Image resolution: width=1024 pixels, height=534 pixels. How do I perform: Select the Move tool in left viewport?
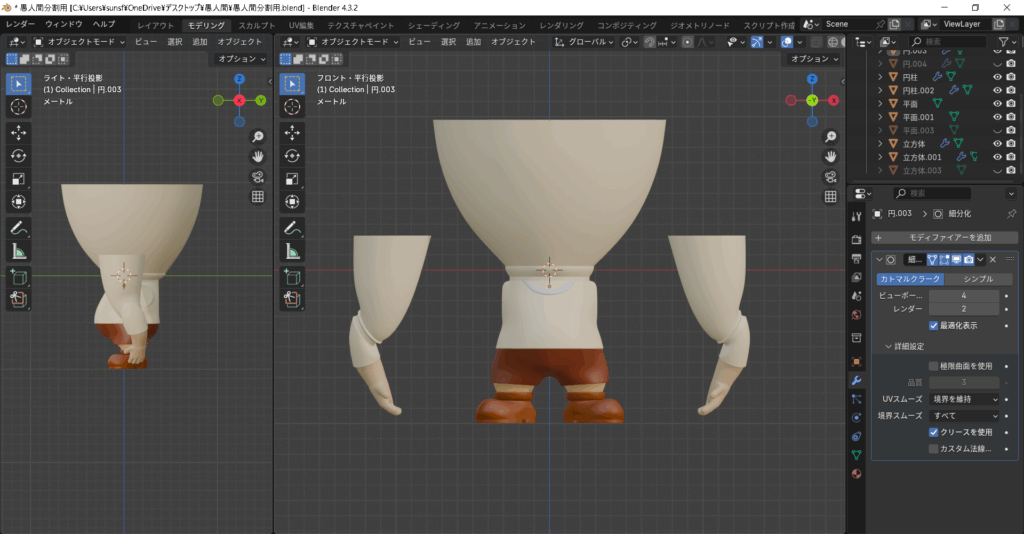19,132
